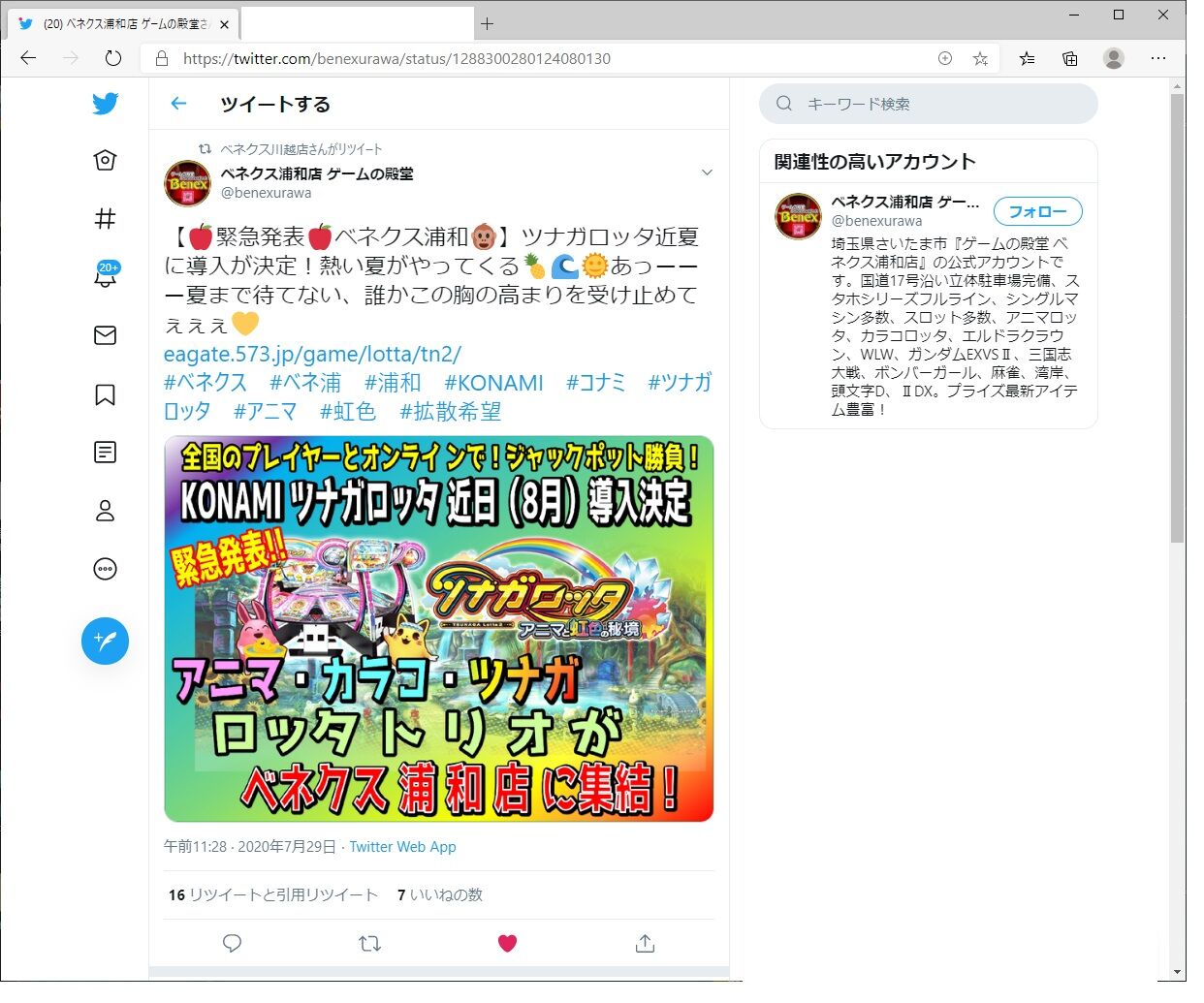This screenshot has height=1003, width=1204.
Task: Open Bookmarks icon in sidebar
Action: [106, 394]
